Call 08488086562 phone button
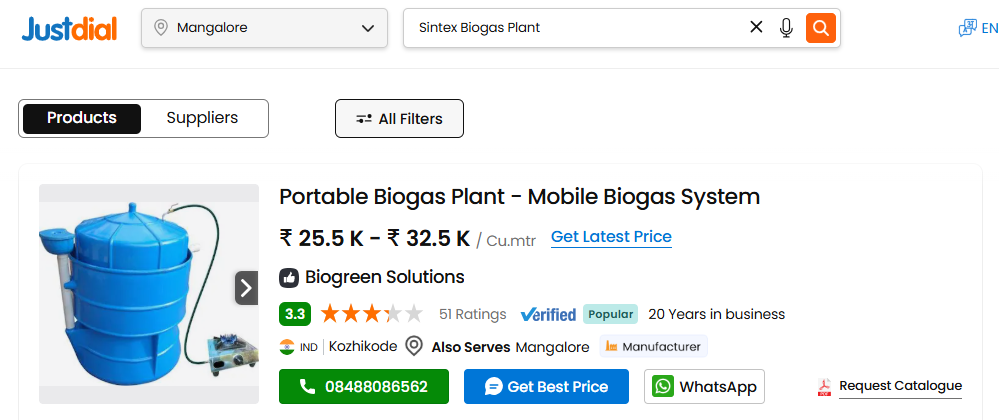Viewport: 999px width, 420px height. click(x=364, y=387)
